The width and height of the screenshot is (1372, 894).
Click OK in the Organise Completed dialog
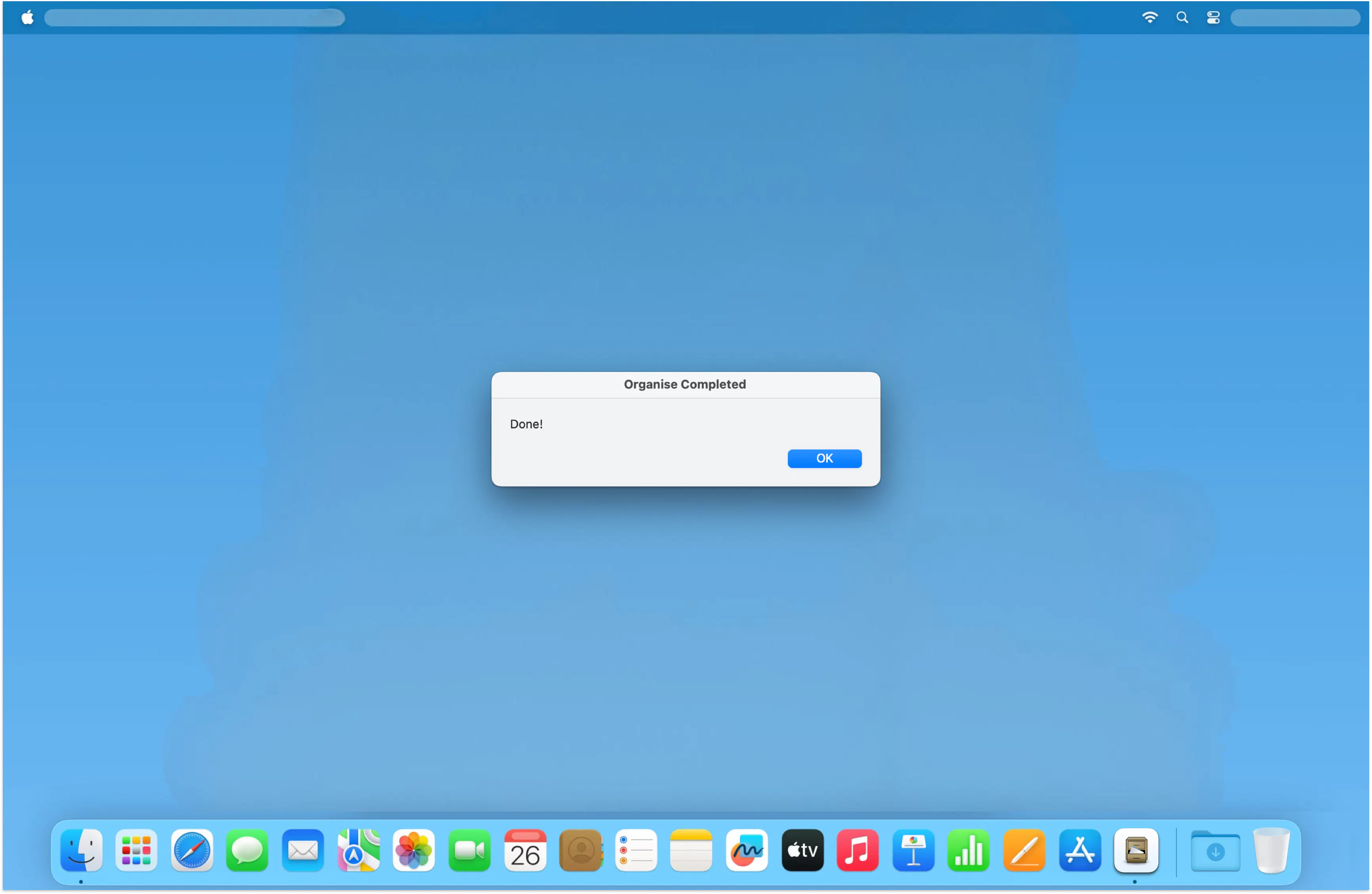(824, 458)
